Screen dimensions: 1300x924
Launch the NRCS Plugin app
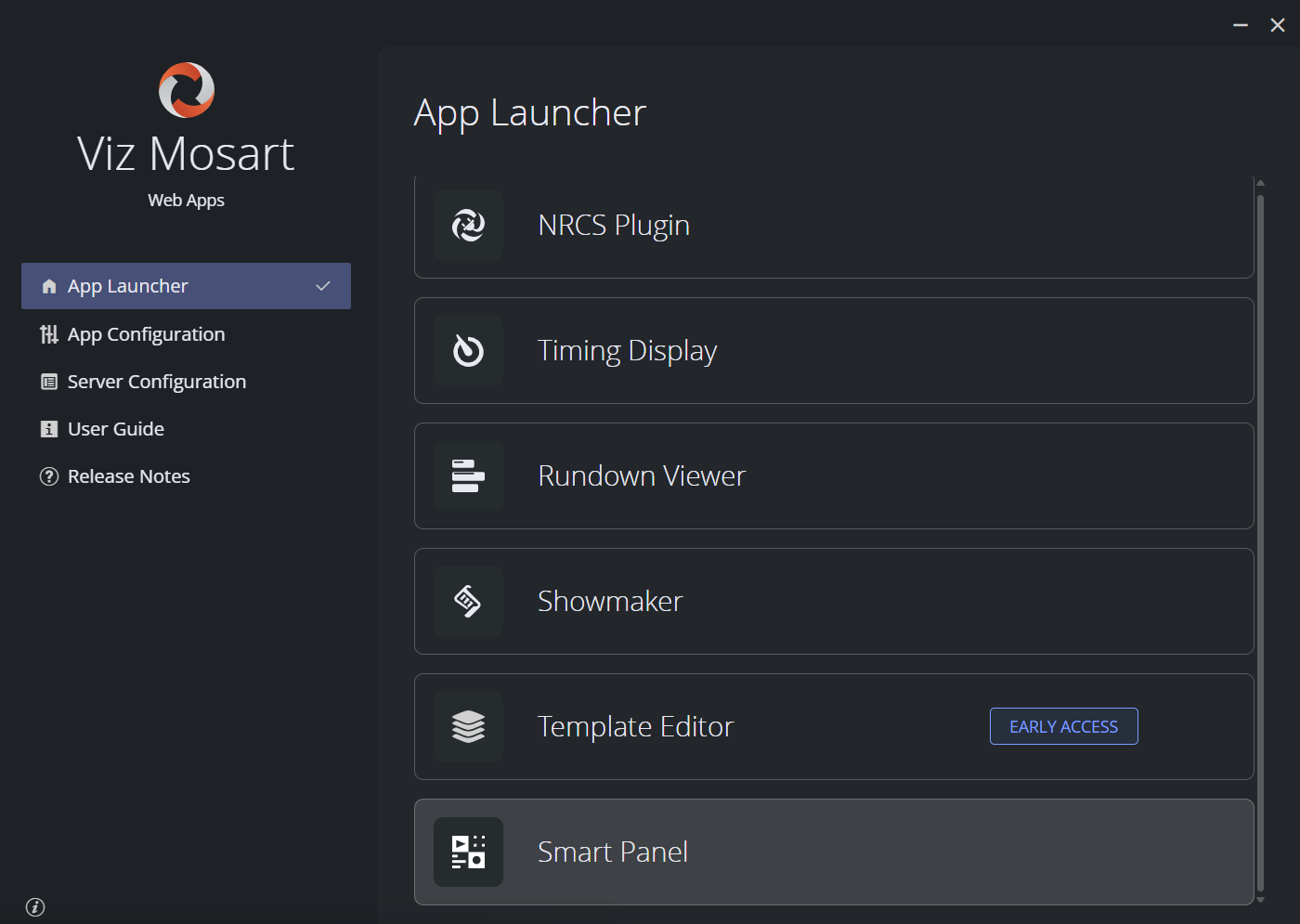coord(834,226)
